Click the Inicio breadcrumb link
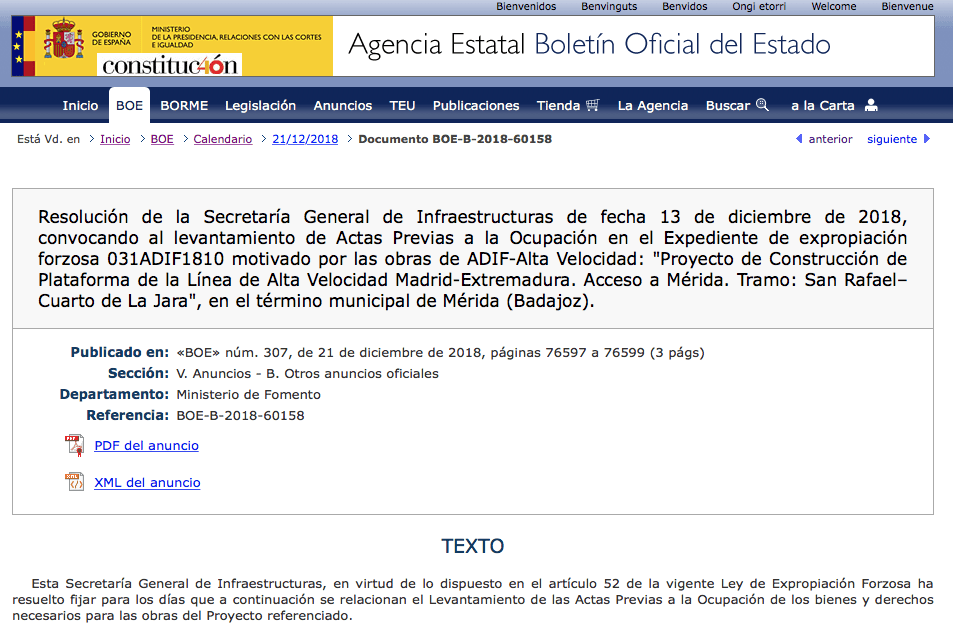 pyautogui.click(x=115, y=139)
